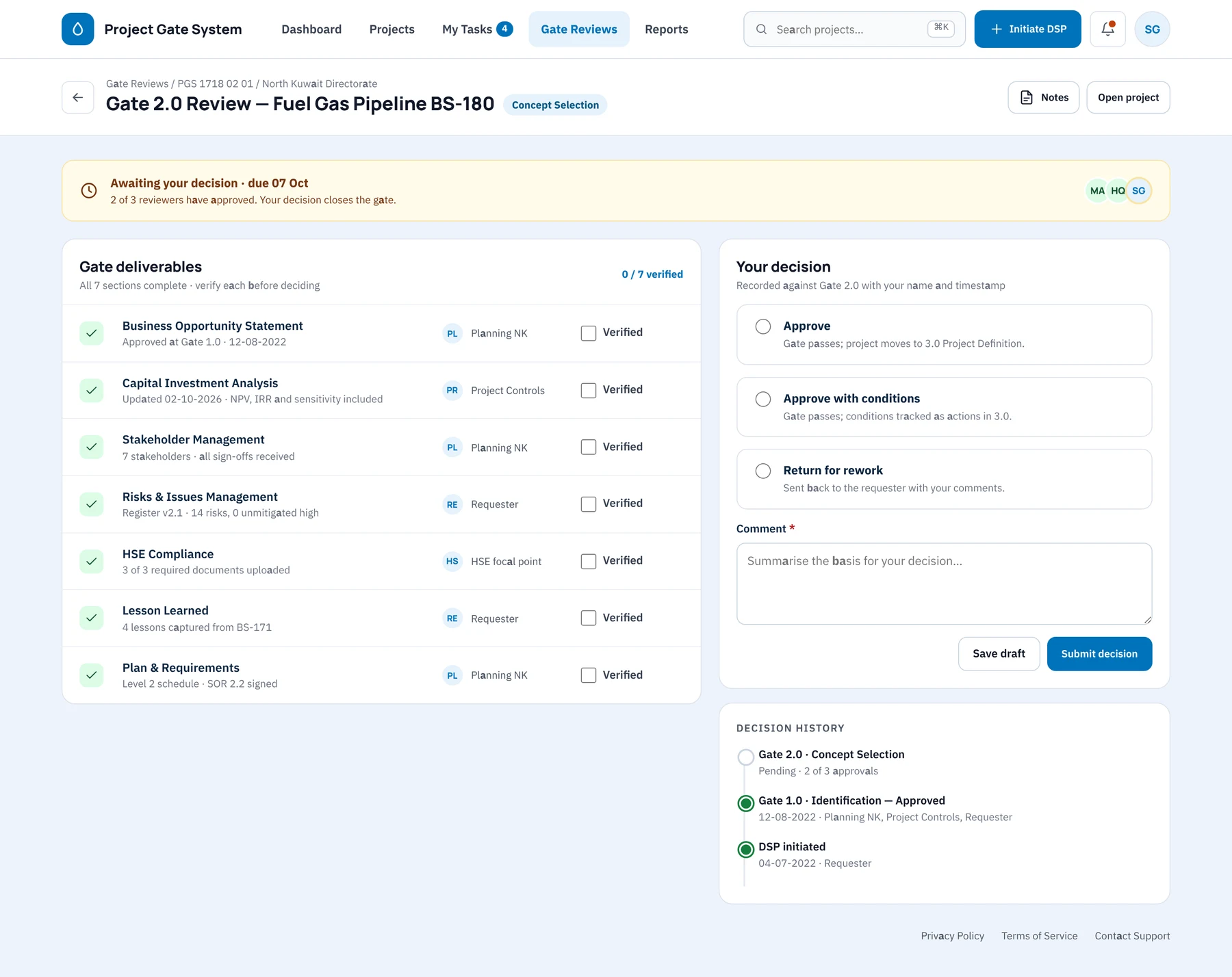Screen dimensions: 1232x977
Task: Open the Contact Support link
Action: tap(1132, 936)
